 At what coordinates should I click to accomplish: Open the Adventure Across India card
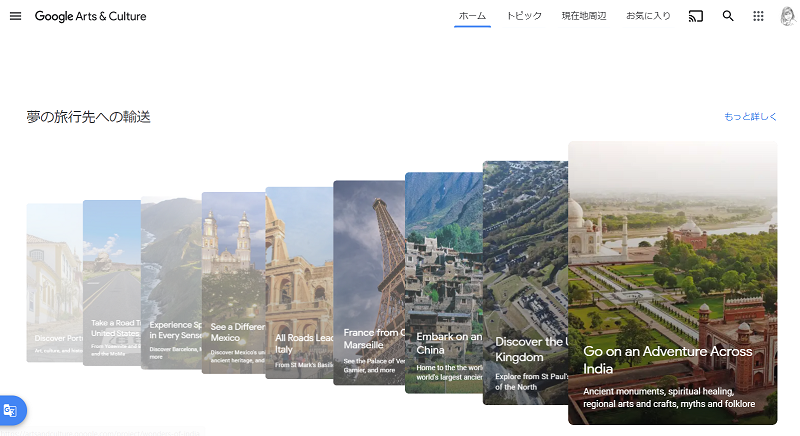(x=672, y=282)
